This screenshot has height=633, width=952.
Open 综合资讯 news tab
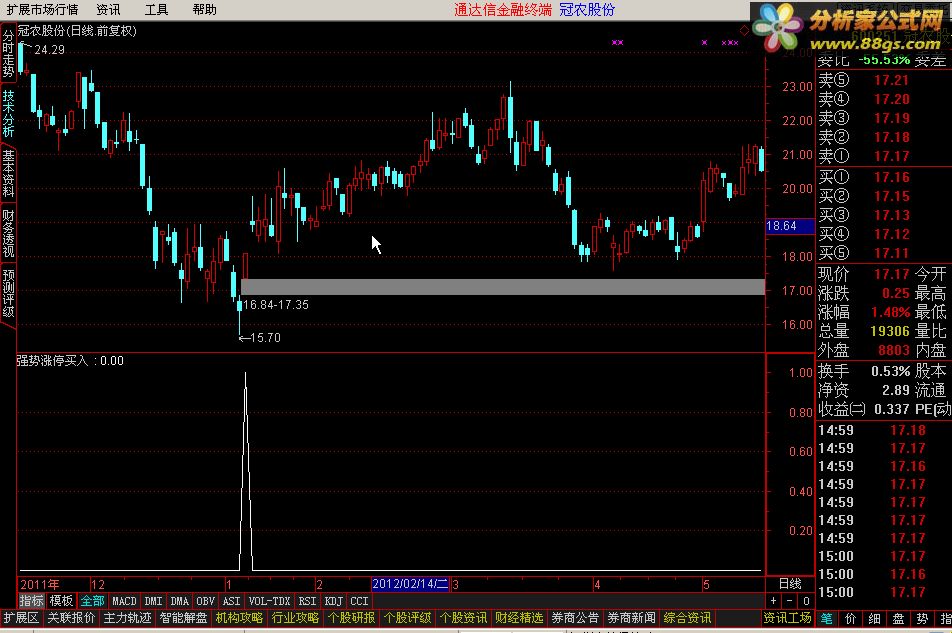pos(687,618)
